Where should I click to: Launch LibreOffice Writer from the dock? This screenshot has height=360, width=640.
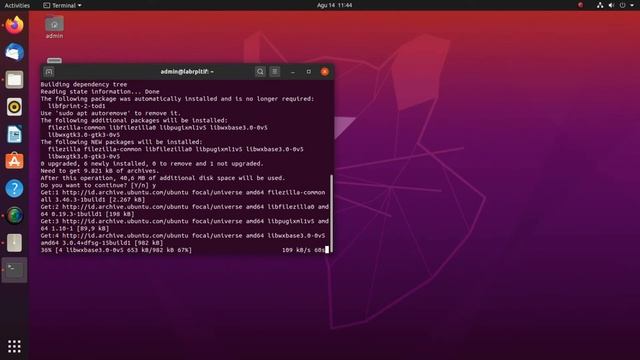tap(14, 134)
